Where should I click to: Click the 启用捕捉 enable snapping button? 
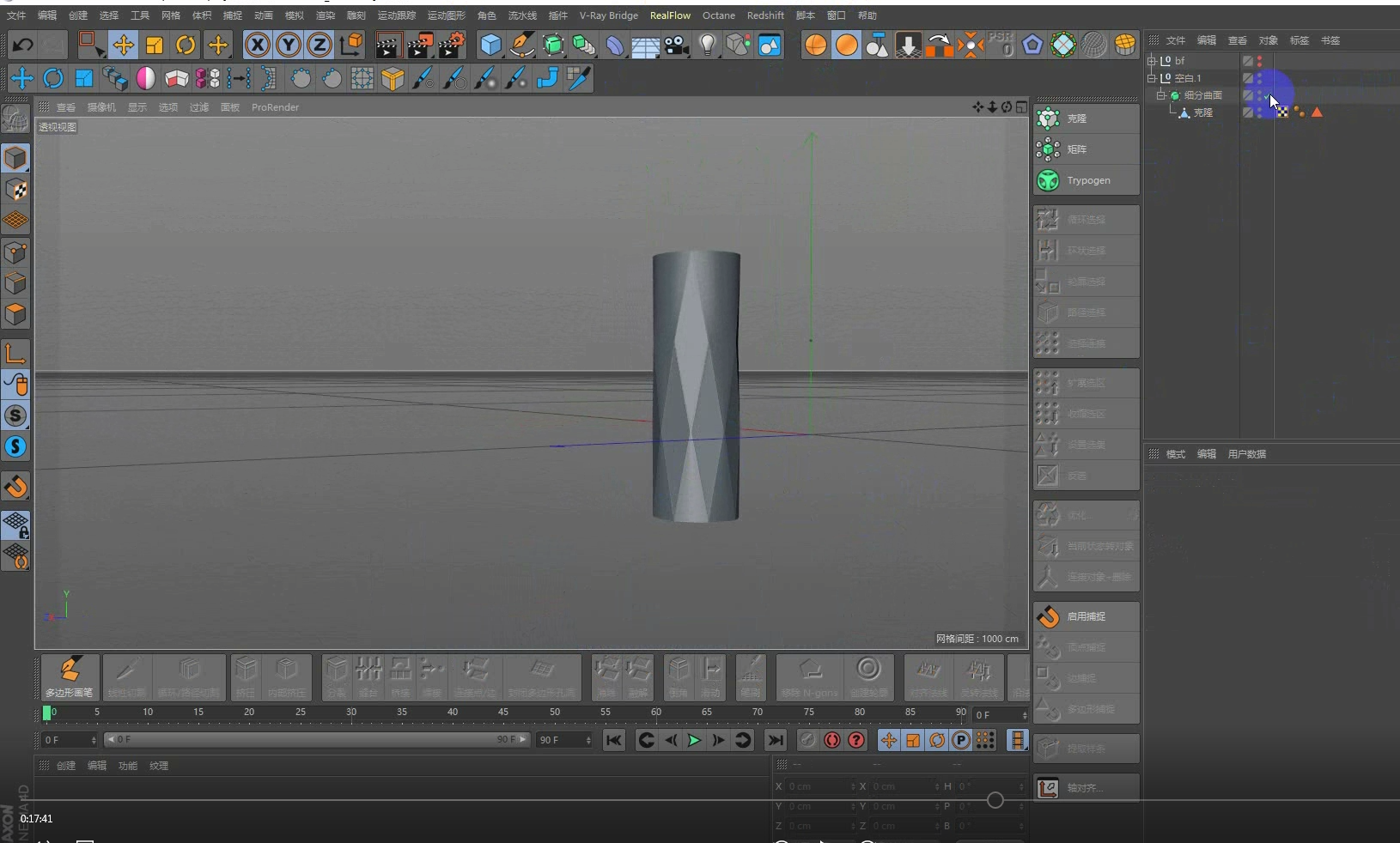pos(1087,616)
